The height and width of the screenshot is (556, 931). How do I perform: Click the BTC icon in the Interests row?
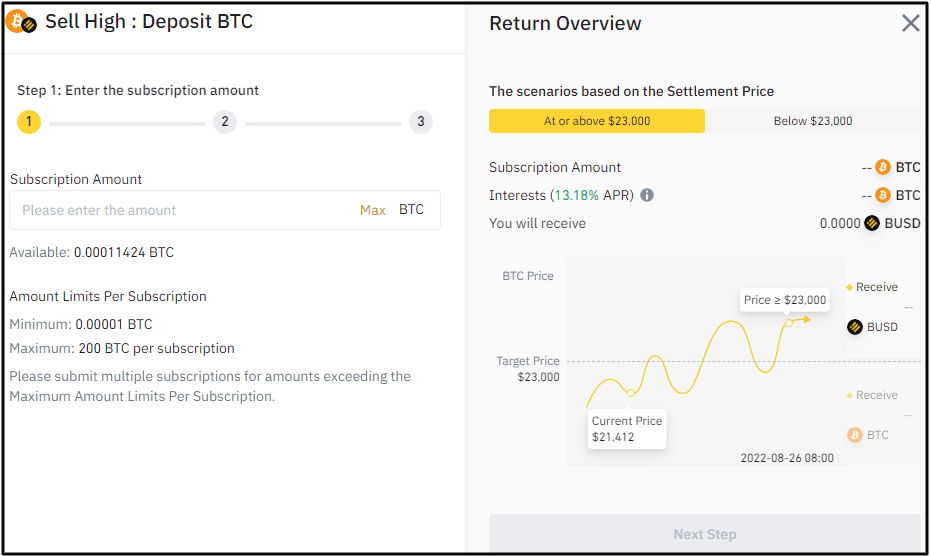pos(883,195)
